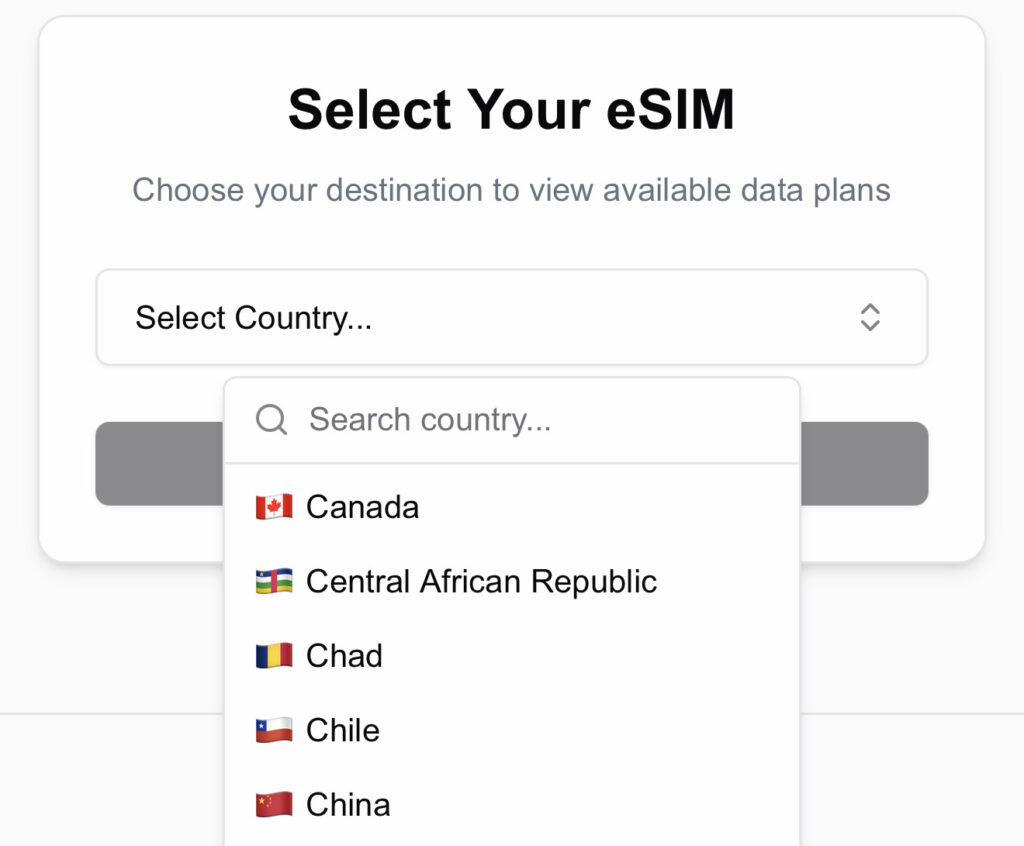Click the "Select Your eSIM" heading

511,109
